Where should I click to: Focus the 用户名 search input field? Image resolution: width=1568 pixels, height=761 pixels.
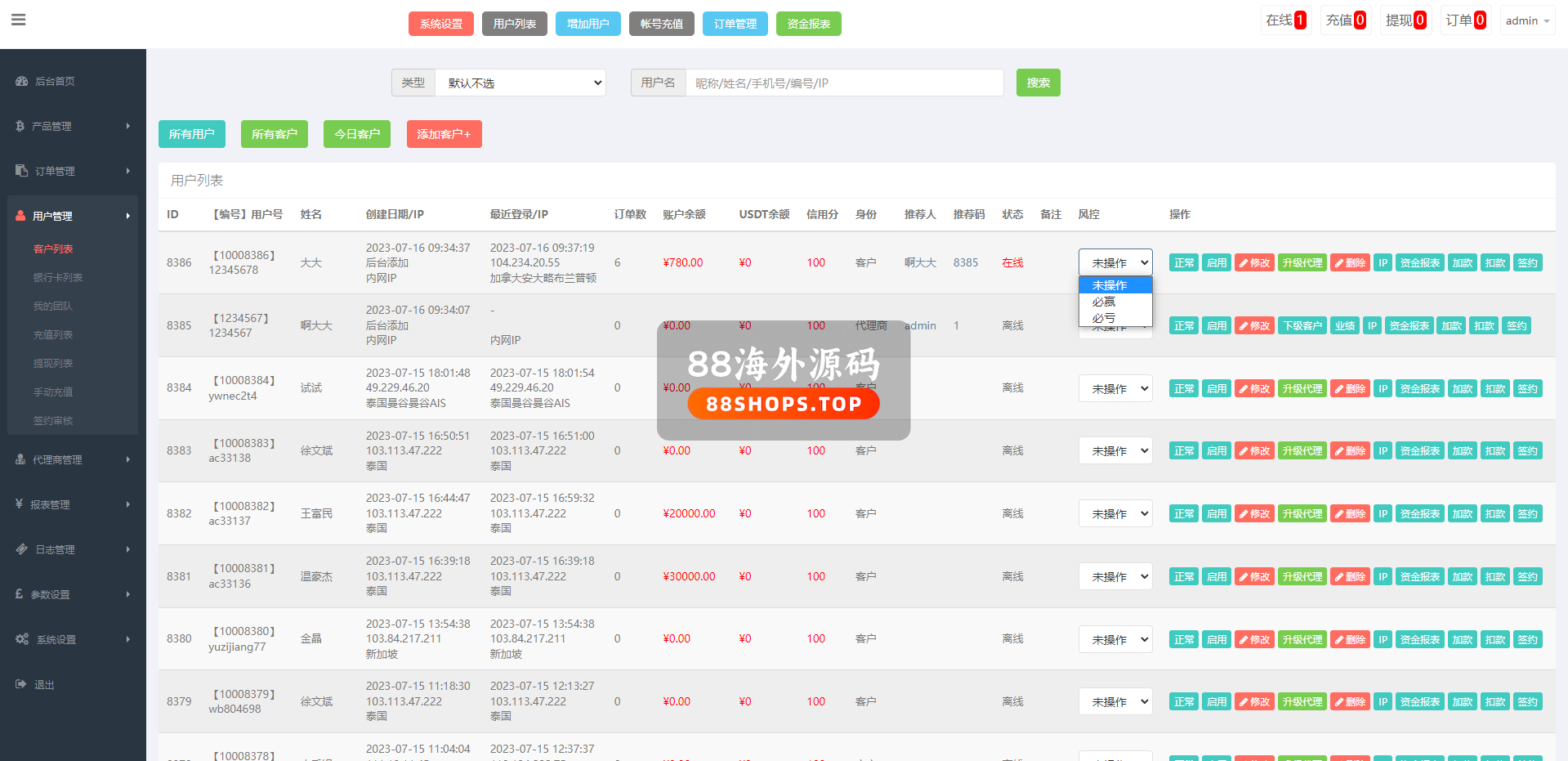[x=844, y=83]
